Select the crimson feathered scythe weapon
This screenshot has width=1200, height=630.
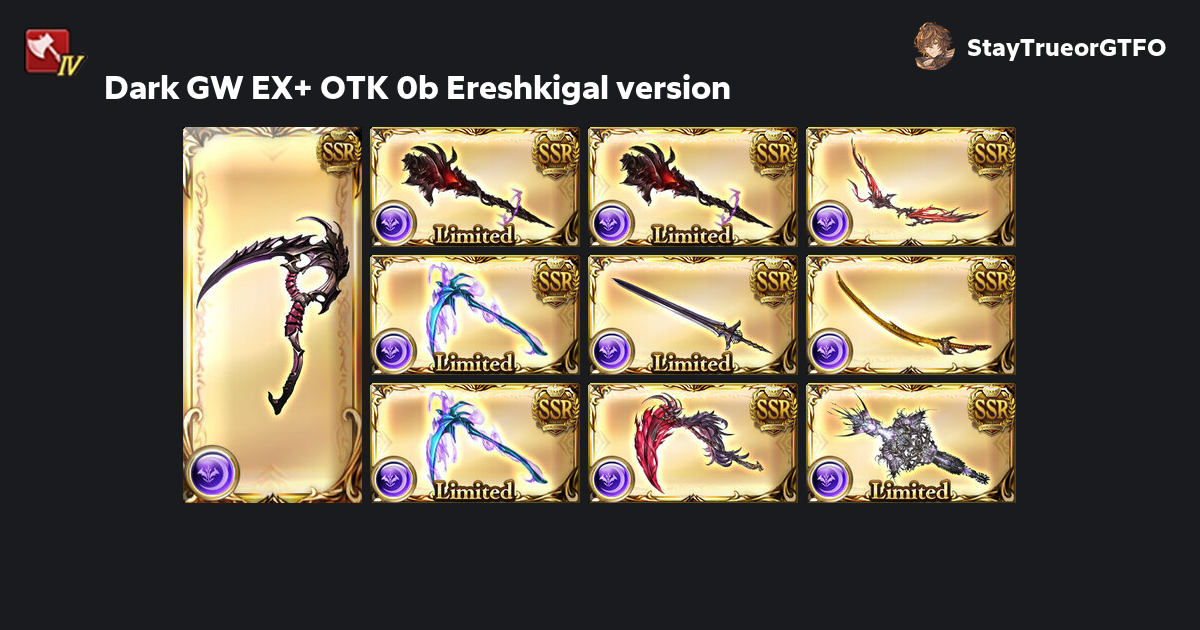coord(693,443)
